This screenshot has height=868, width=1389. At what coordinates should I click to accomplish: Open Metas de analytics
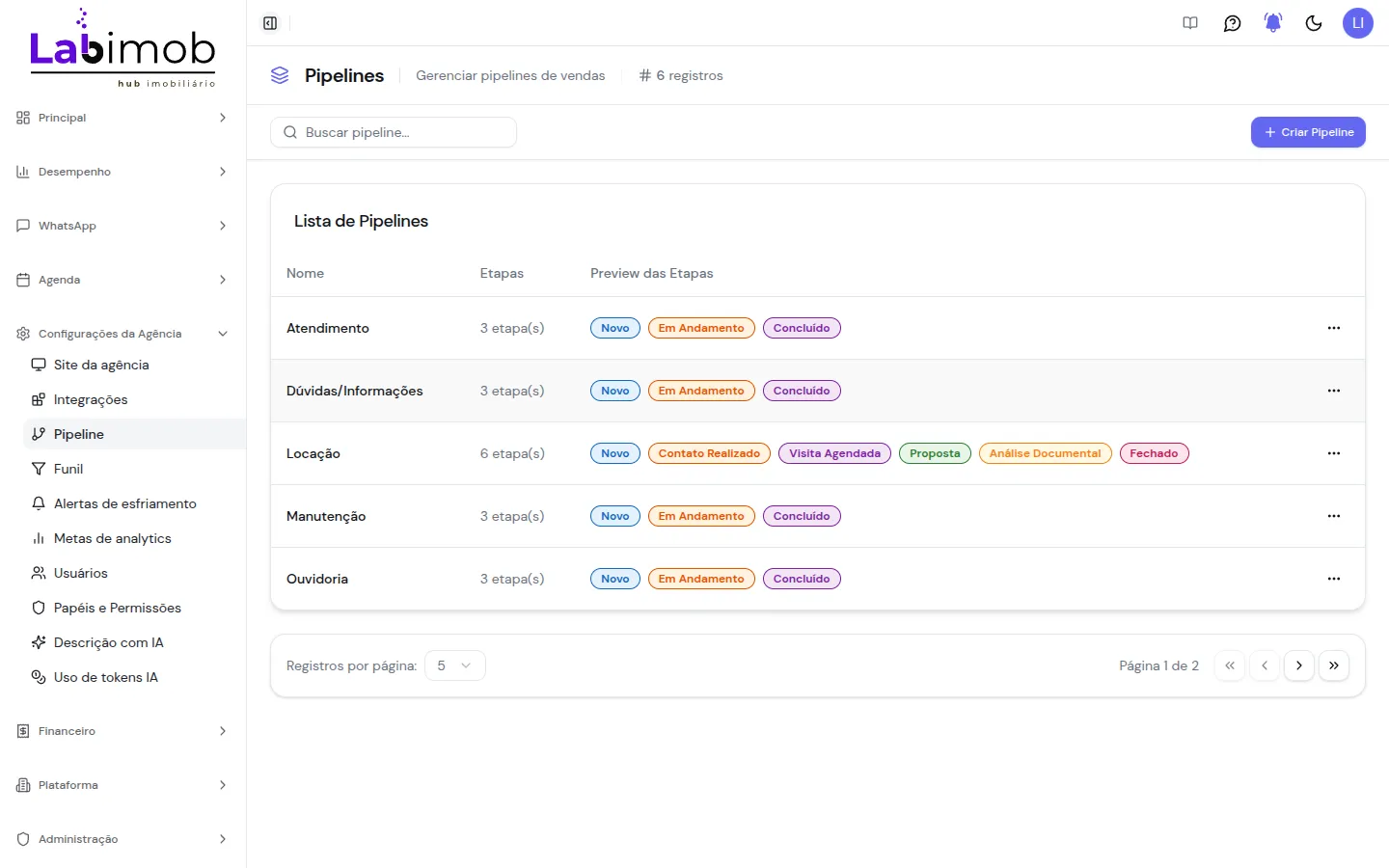tap(134, 538)
